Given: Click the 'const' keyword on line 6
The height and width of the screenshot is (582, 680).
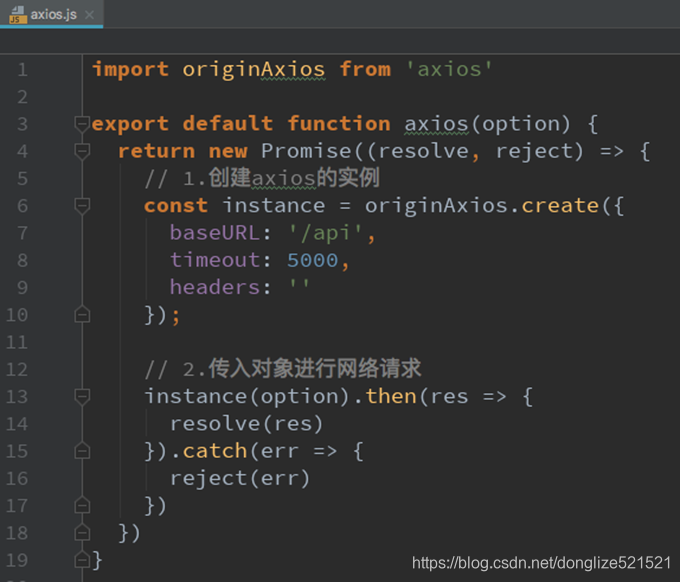Looking at the screenshot, I should pos(176,206).
